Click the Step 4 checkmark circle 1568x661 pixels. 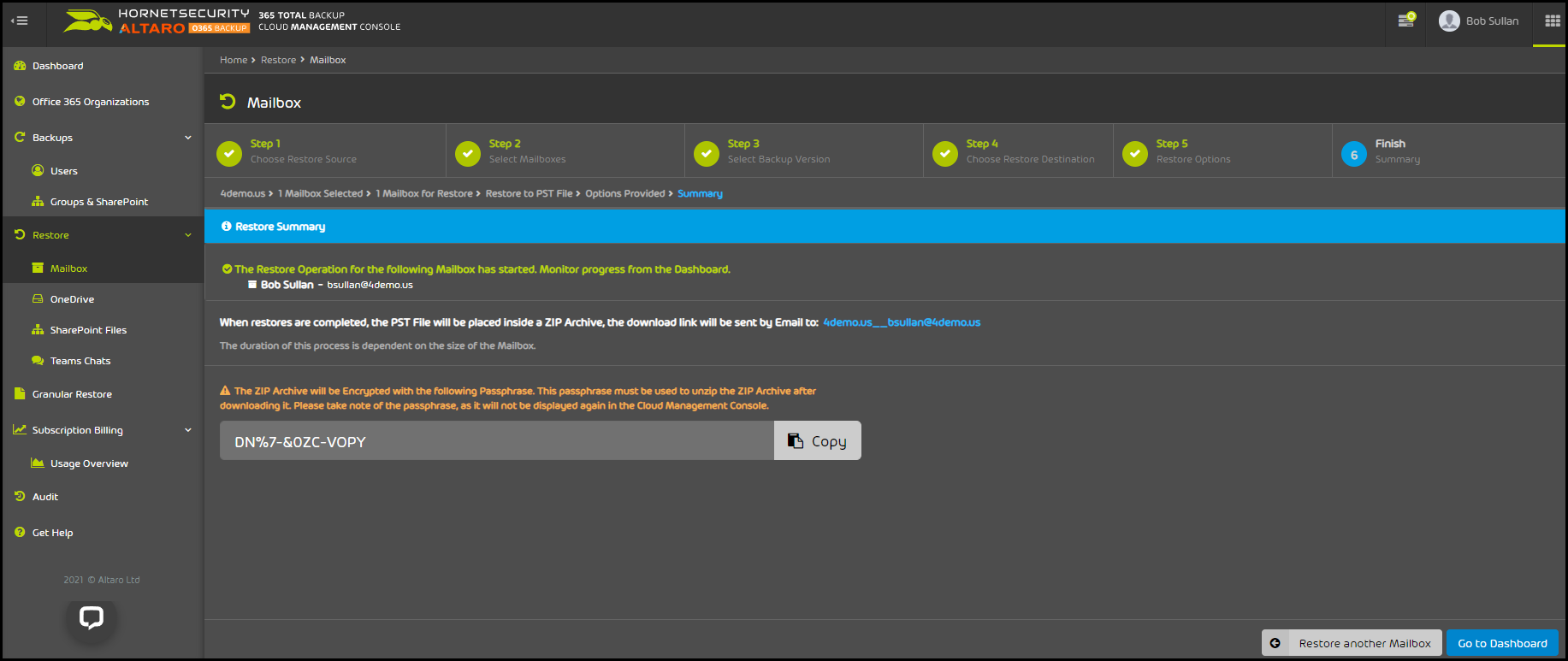(945, 154)
